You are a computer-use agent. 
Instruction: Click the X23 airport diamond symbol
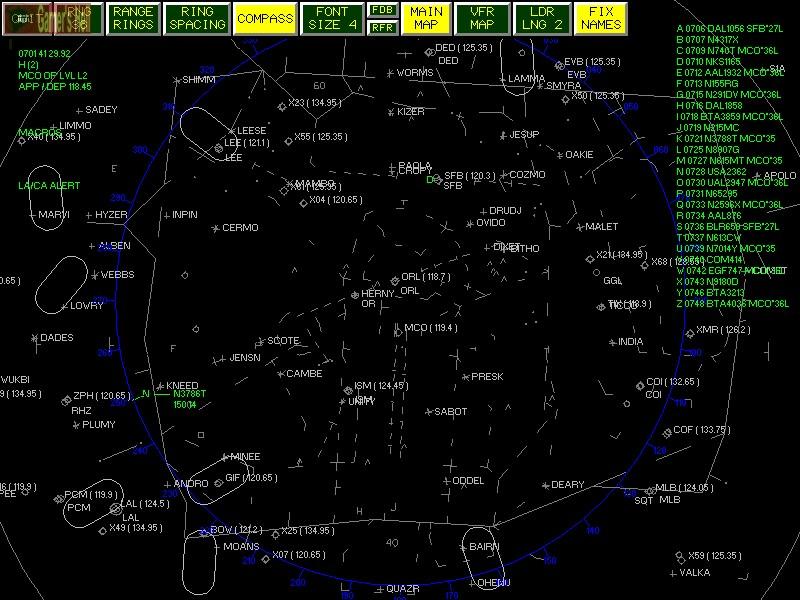point(282,107)
